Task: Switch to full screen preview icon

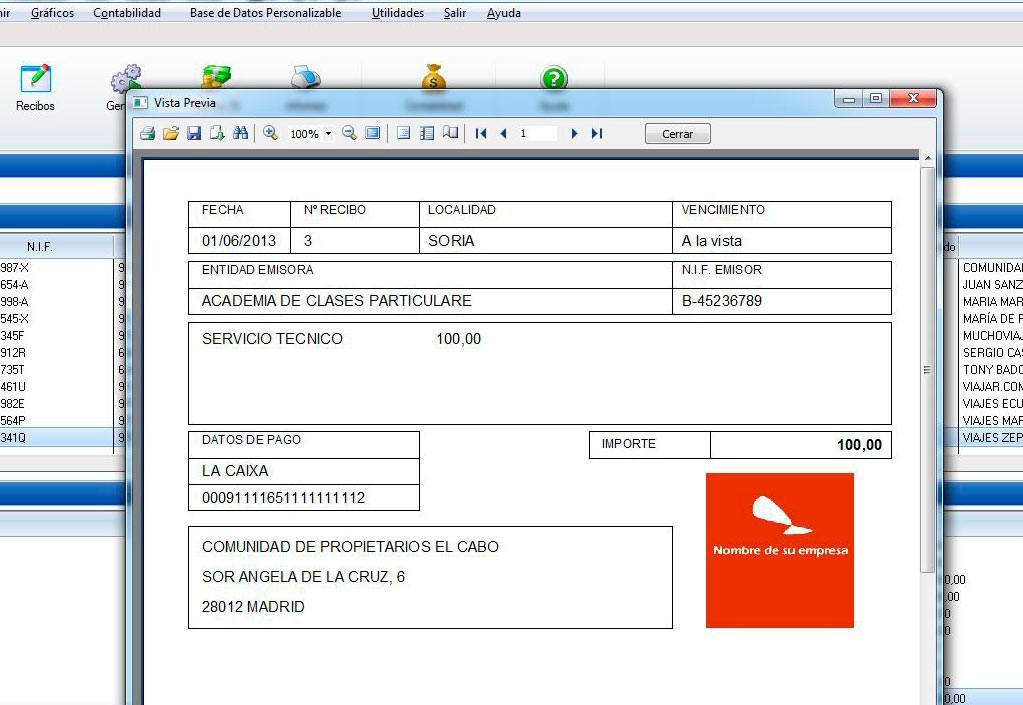Action: 372,133
